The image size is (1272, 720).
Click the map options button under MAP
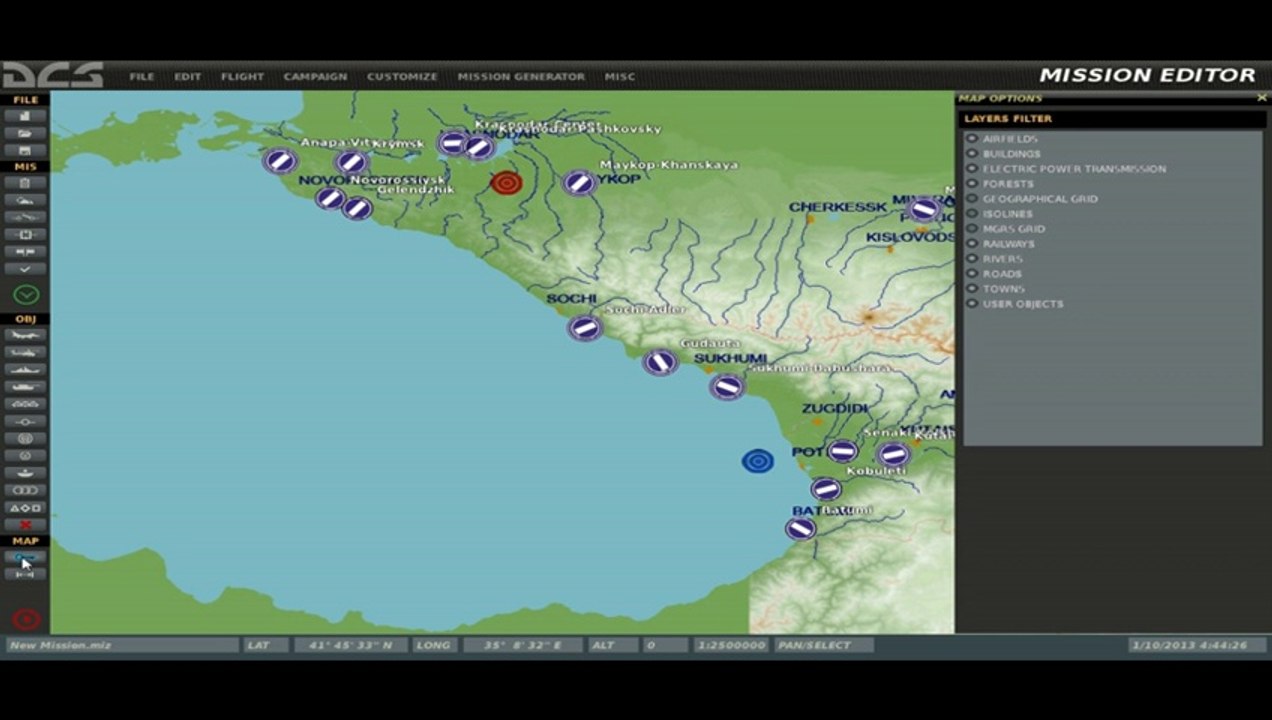(25, 557)
